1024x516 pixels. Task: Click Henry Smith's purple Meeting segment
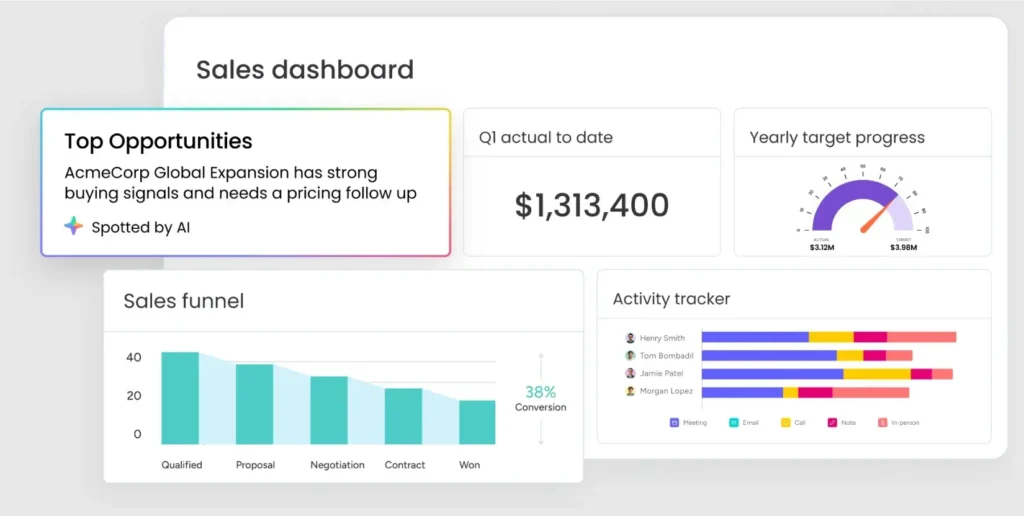click(756, 337)
